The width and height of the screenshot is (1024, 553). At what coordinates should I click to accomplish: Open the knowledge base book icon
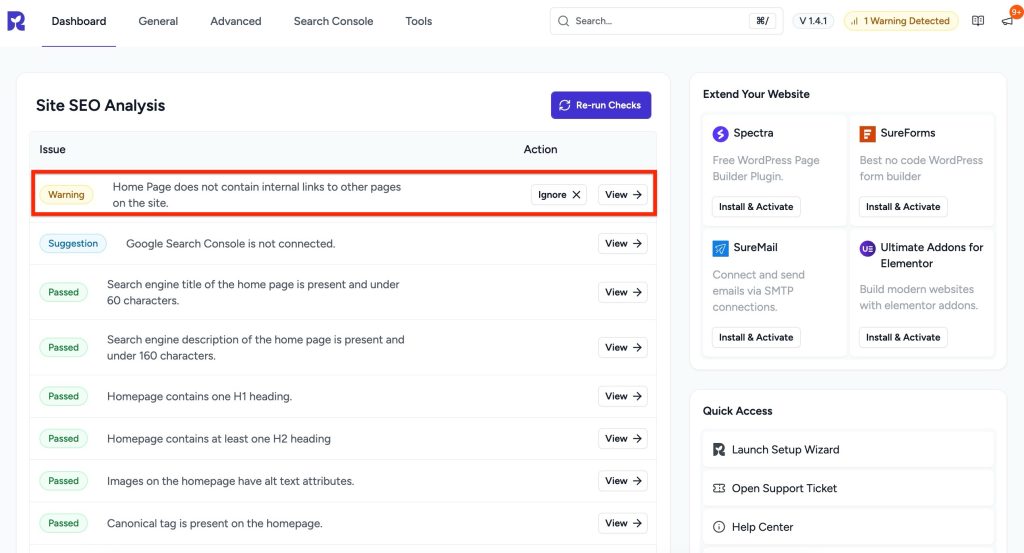point(978,21)
